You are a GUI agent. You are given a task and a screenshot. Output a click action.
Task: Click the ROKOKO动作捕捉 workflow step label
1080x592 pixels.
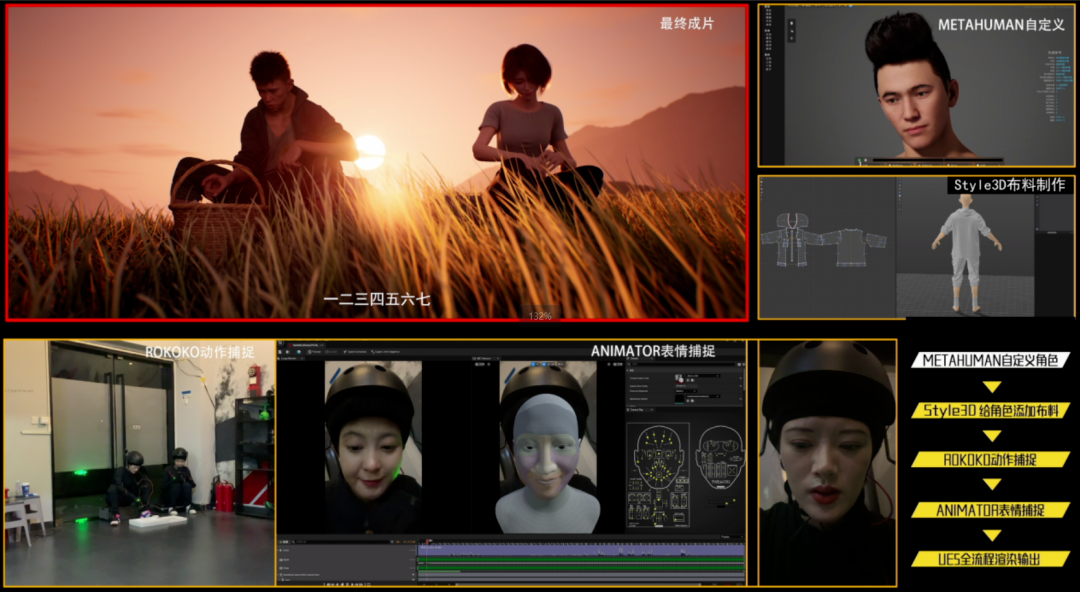(991, 460)
